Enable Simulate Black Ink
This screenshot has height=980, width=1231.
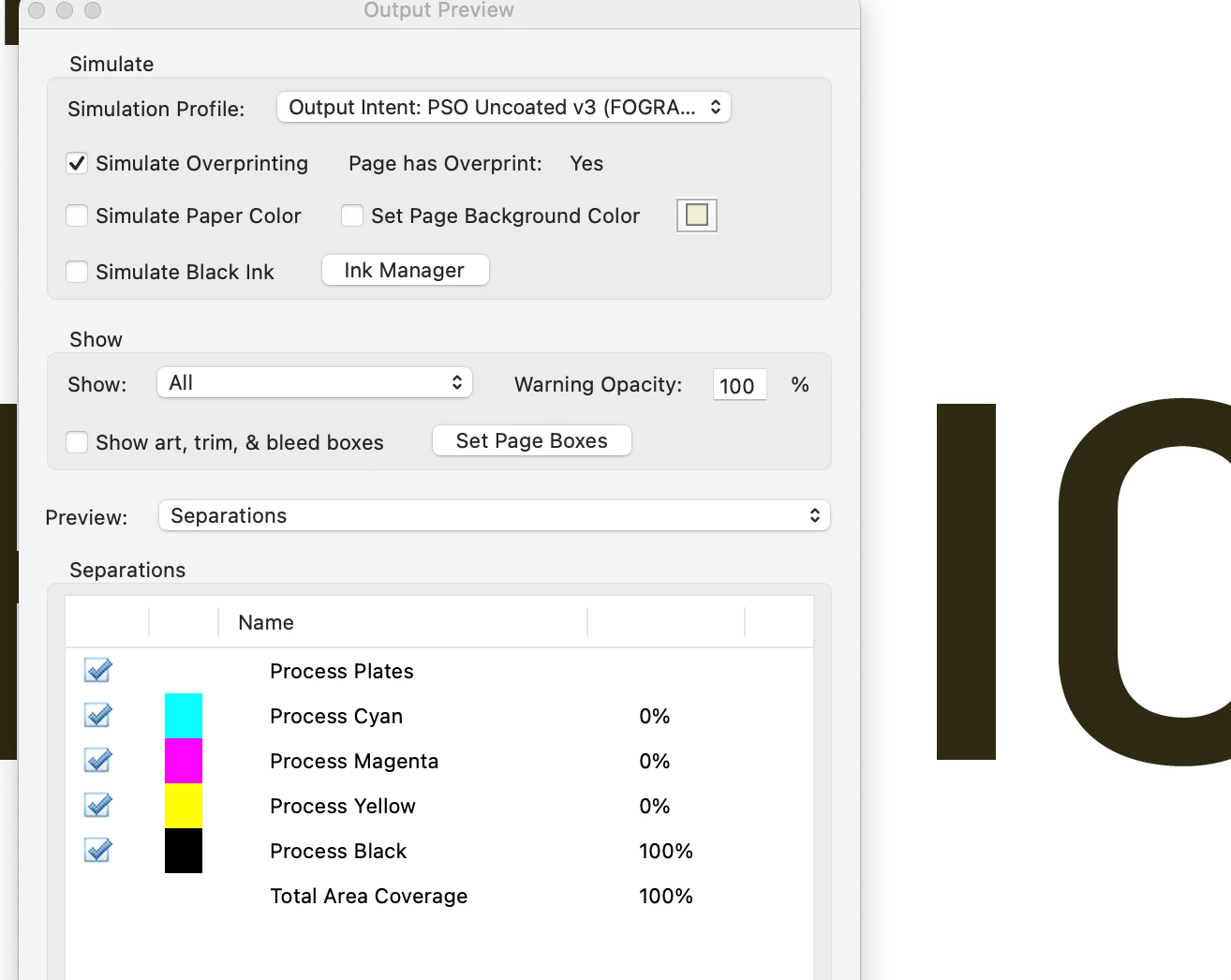(x=77, y=272)
